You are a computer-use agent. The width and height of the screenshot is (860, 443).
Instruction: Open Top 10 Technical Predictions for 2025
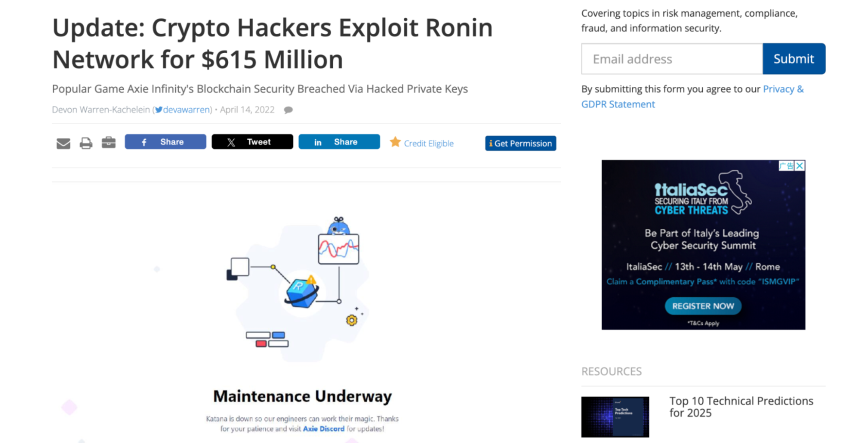click(741, 407)
